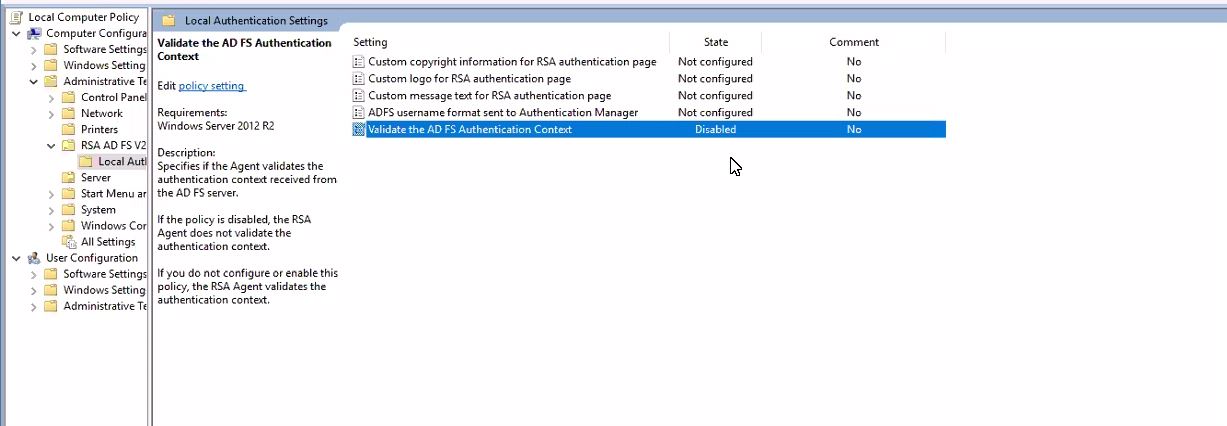Click the policy icon beside Custom logo setting
Viewport: 1227px width, 426px height.
359,79
